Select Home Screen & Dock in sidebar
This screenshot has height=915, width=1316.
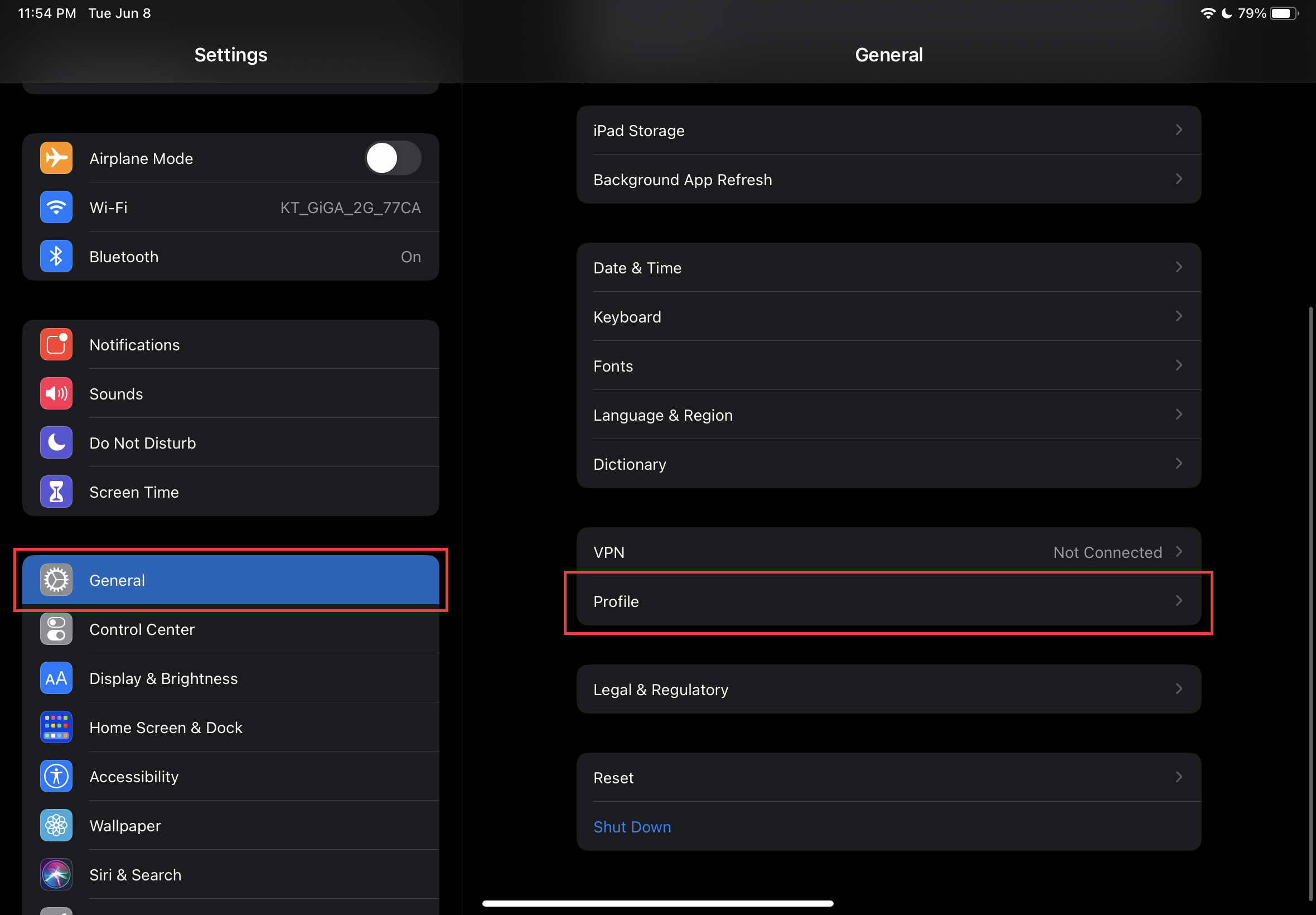coord(166,728)
